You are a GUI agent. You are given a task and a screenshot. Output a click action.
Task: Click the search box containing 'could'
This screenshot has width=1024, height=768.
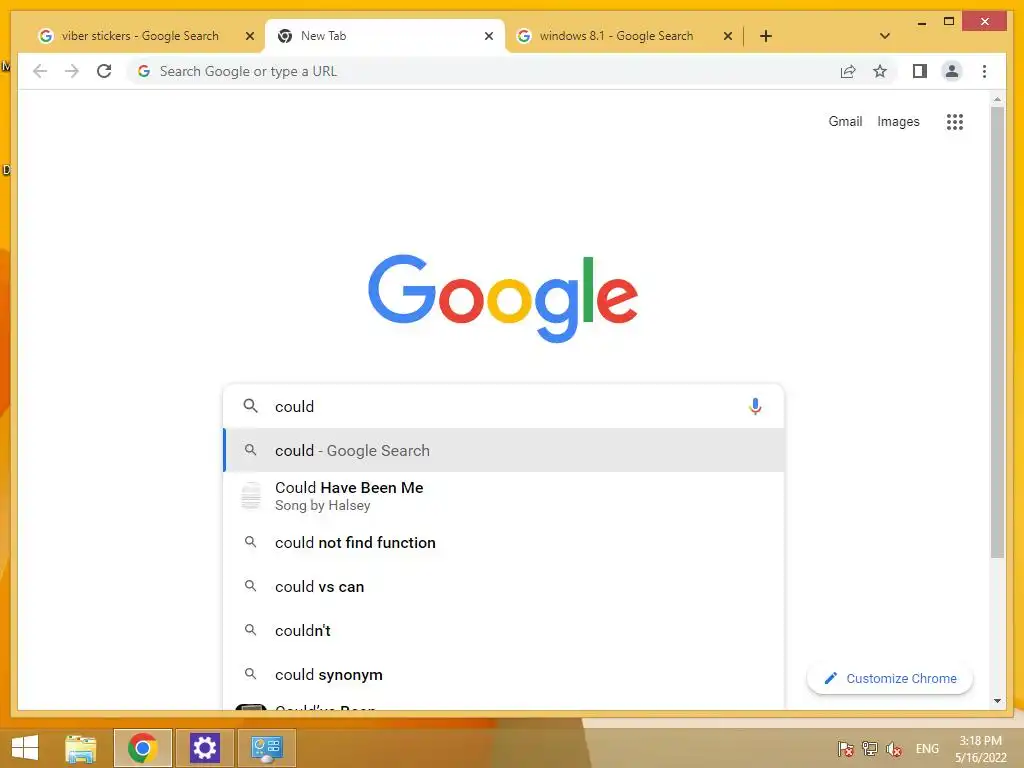point(503,406)
